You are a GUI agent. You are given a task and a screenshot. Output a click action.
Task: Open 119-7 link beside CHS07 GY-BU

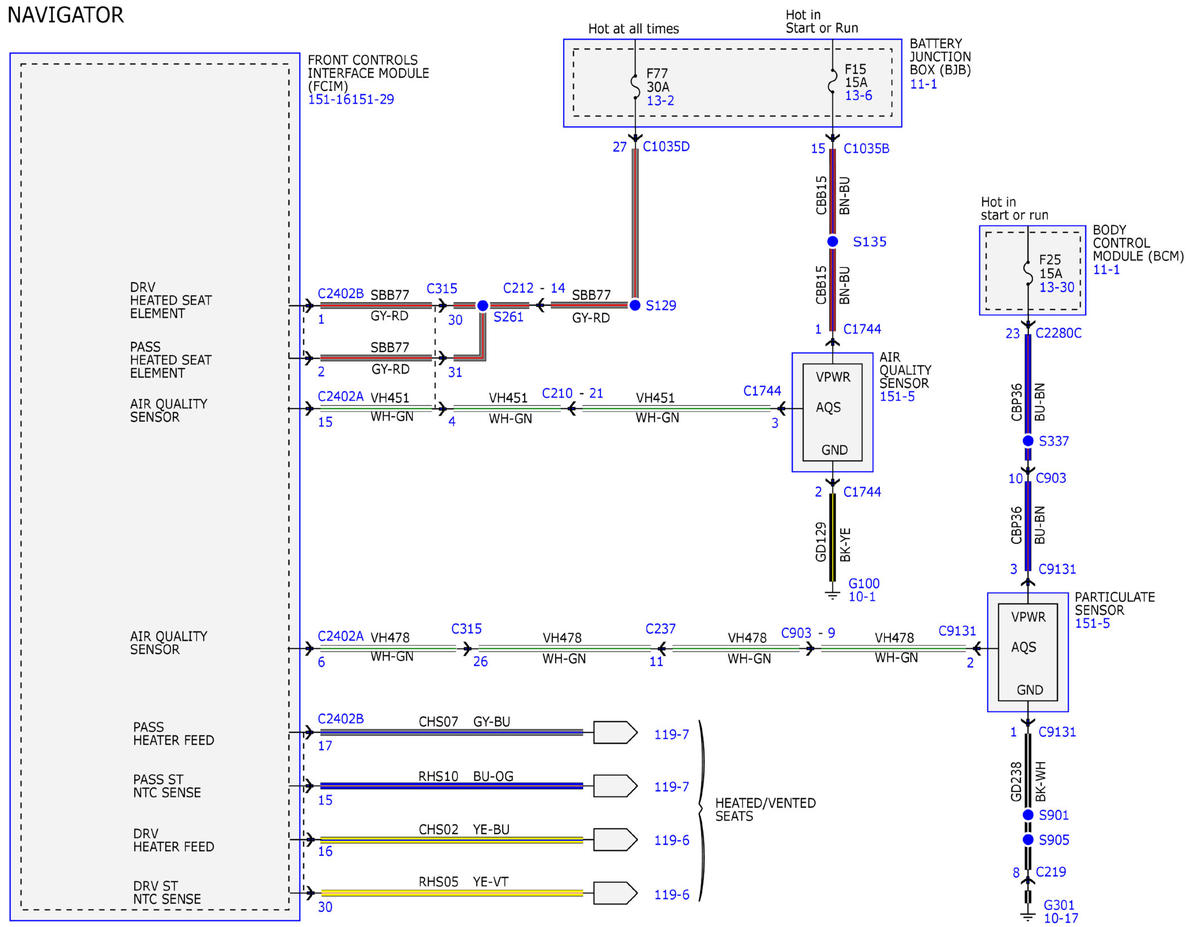coord(672,734)
